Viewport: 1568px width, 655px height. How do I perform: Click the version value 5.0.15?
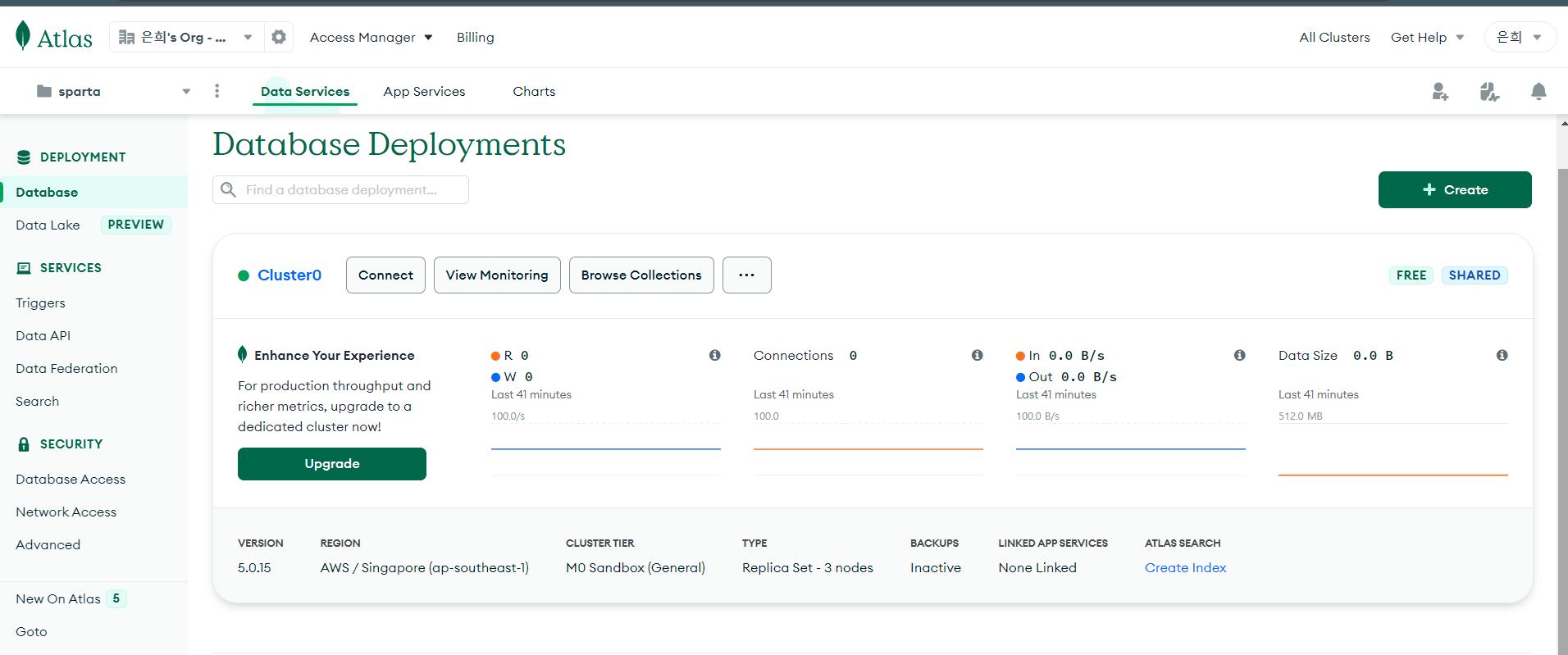click(254, 568)
